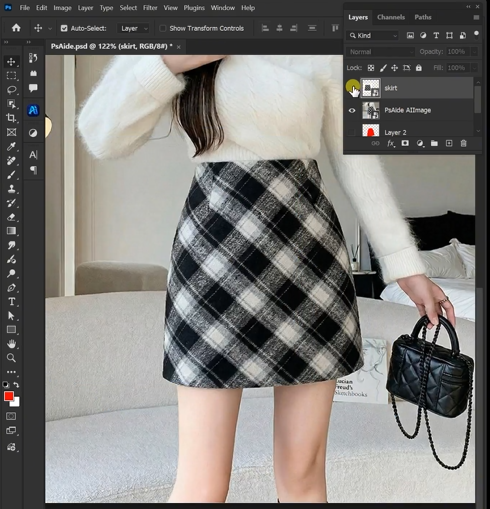Select the Eyedropper tool
Viewport: 490px width, 509px height.
tap(11, 146)
